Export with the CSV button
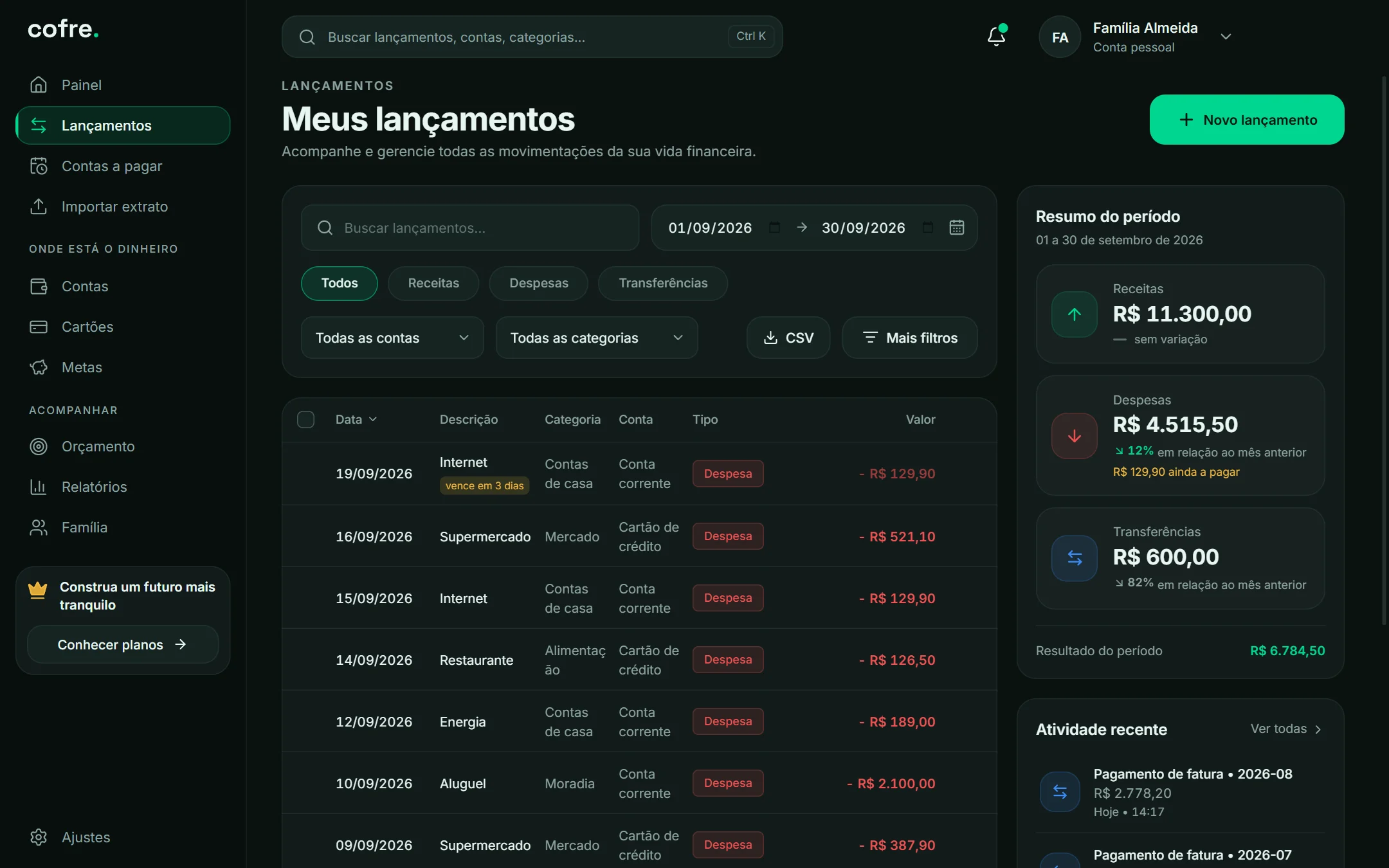This screenshot has width=1389, height=868. click(x=788, y=338)
